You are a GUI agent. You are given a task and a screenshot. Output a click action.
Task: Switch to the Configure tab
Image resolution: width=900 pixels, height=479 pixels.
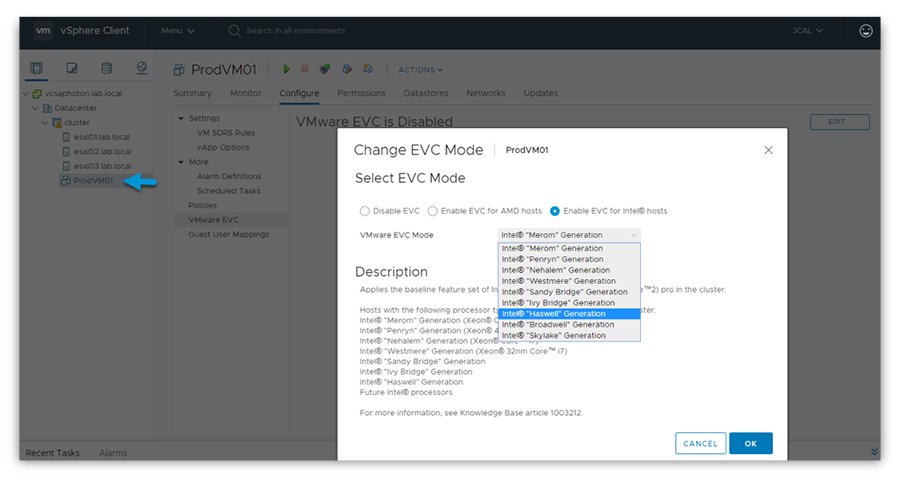click(x=299, y=93)
